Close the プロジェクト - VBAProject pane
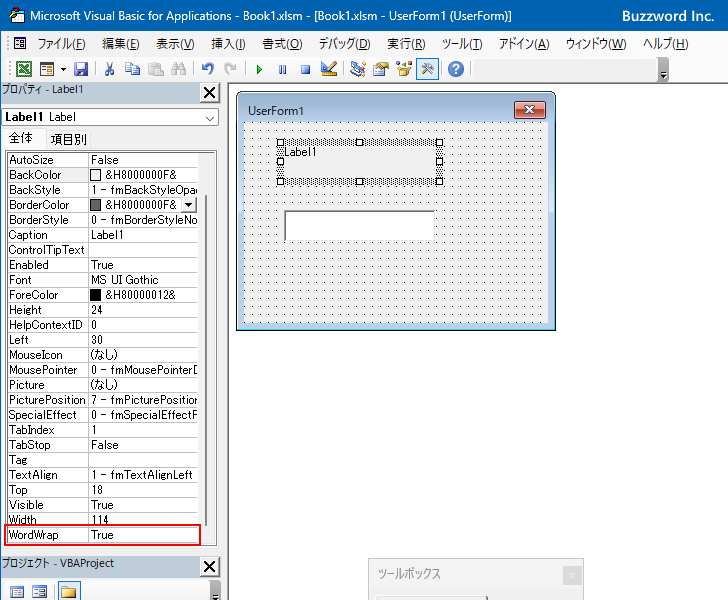 [209, 566]
